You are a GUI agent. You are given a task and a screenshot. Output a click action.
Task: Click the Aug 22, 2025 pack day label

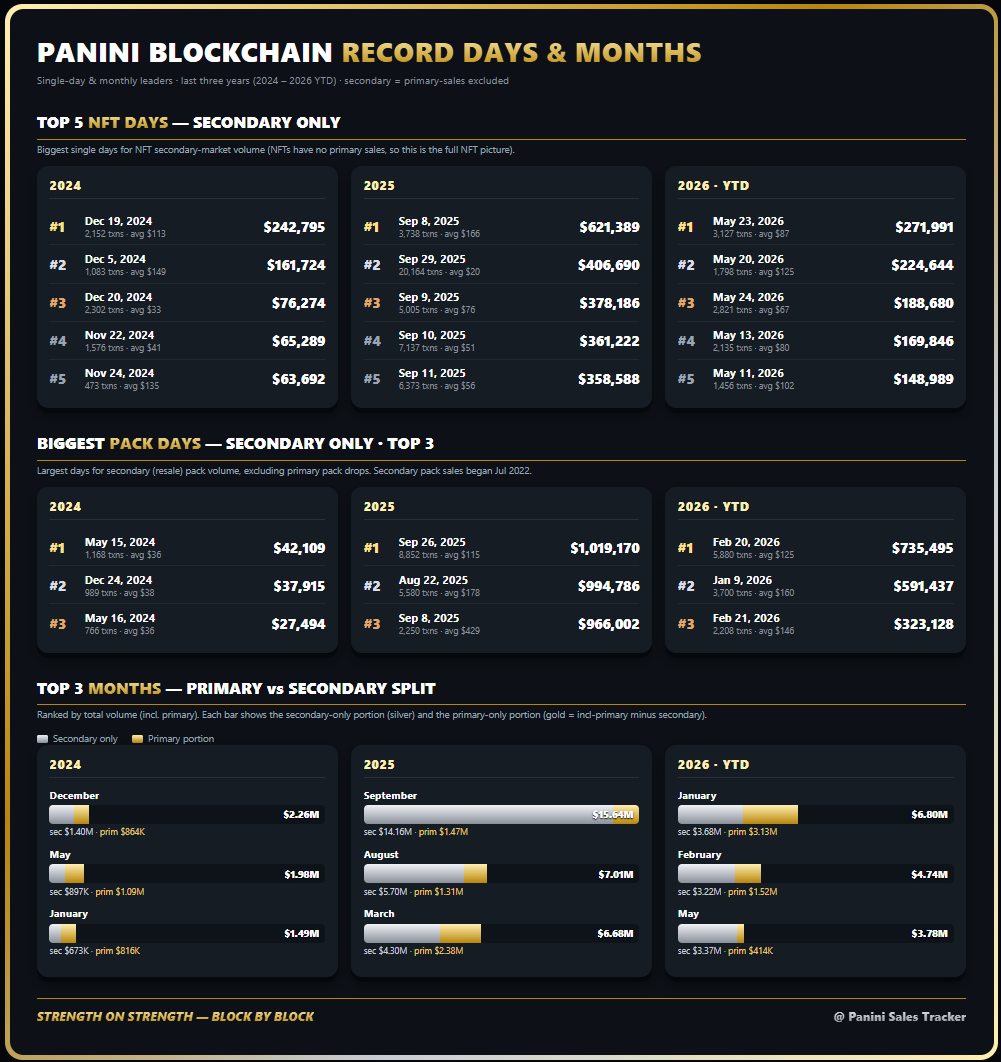click(x=433, y=580)
